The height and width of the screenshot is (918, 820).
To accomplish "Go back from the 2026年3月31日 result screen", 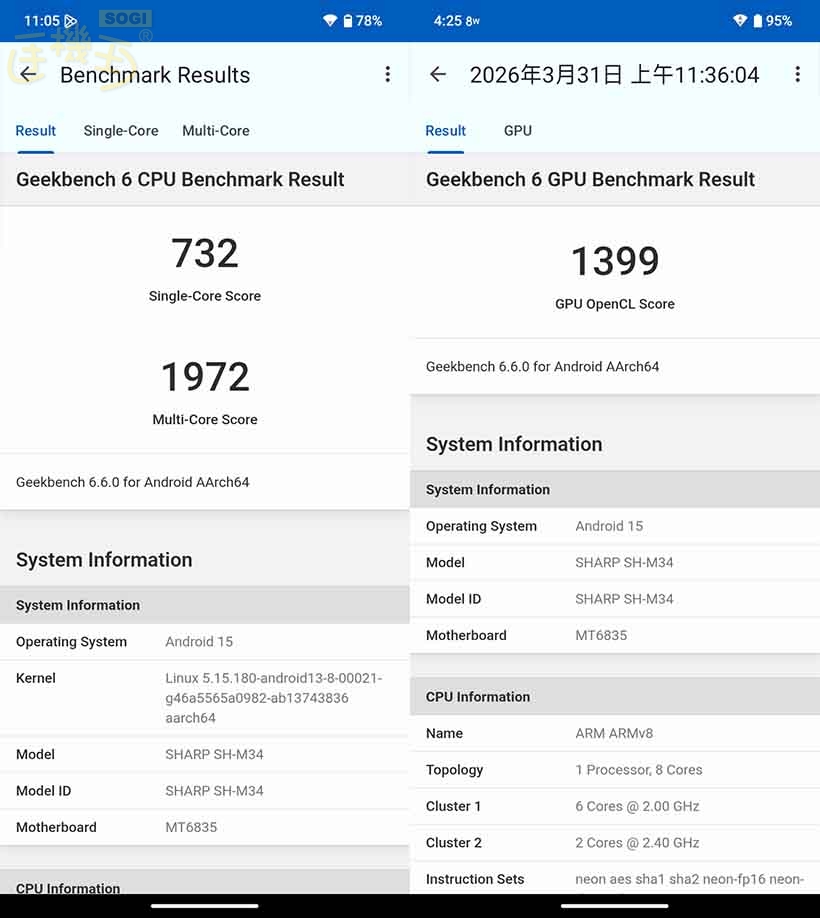I will pyautogui.click(x=438, y=74).
